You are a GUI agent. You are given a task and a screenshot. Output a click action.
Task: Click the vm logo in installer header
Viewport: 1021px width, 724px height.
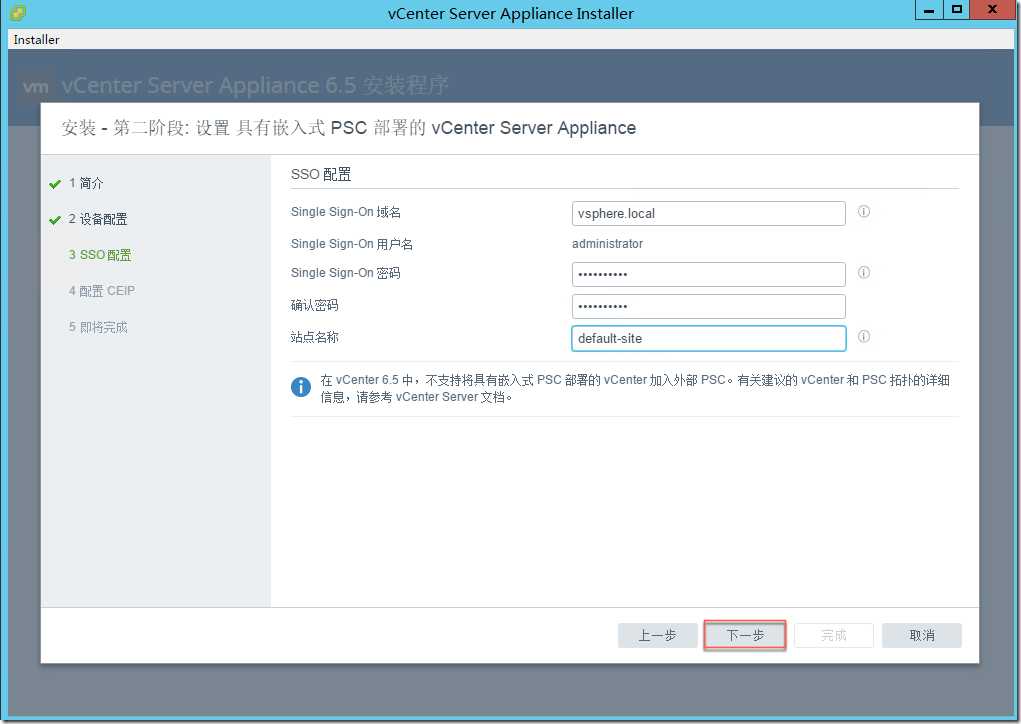pyautogui.click(x=35, y=87)
